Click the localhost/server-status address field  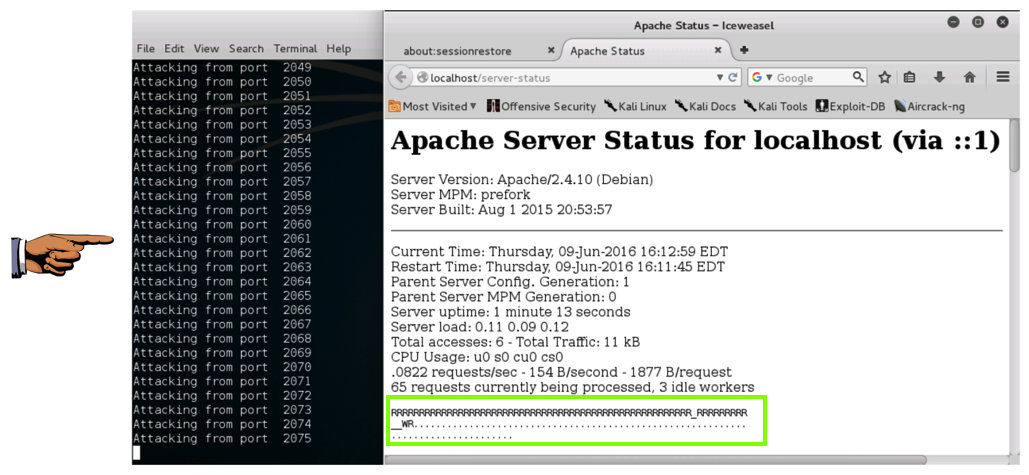pyautogui.click(x=570, y=78)
